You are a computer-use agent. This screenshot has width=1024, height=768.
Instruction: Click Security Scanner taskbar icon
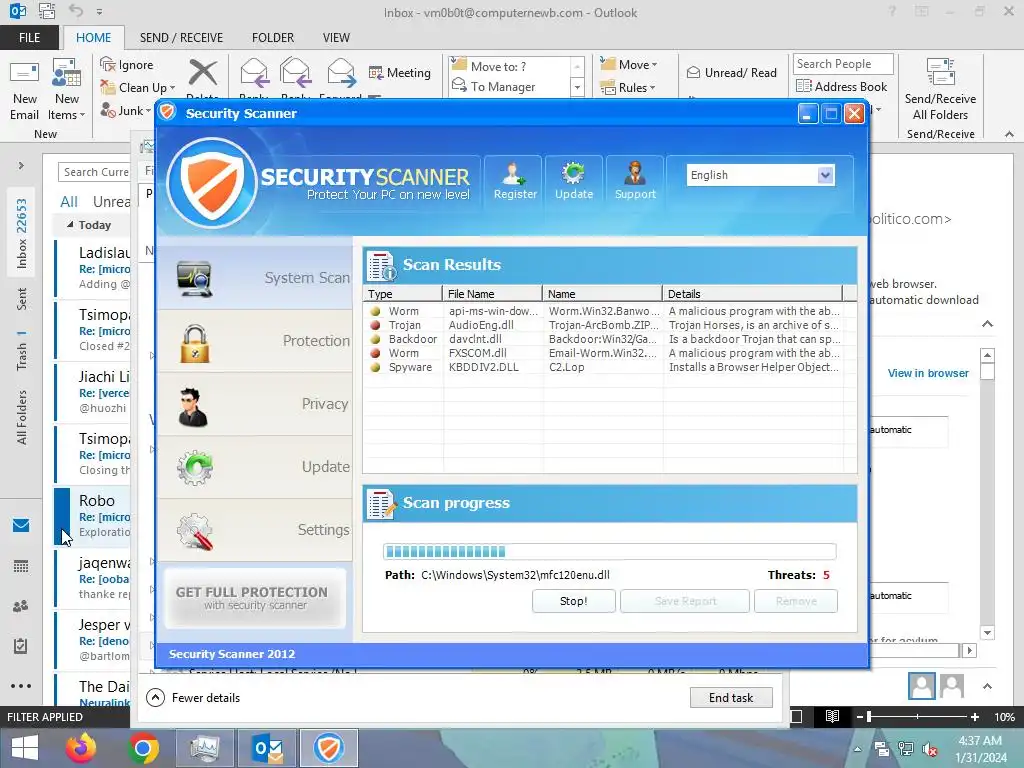[x=328, y=748]
